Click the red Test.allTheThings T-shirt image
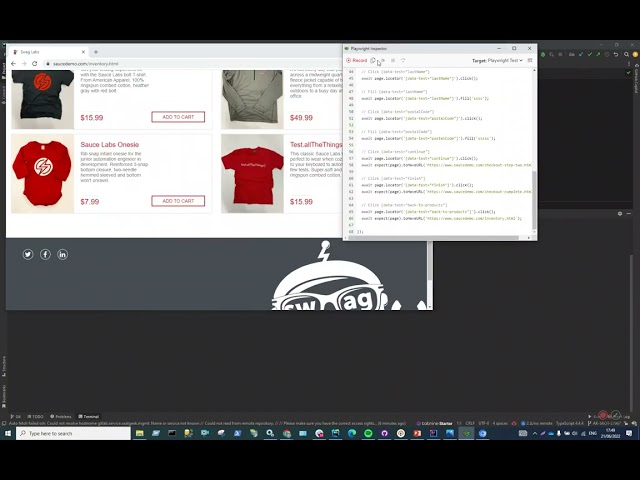Screen dimensions: 640x480 pos(252,173)
